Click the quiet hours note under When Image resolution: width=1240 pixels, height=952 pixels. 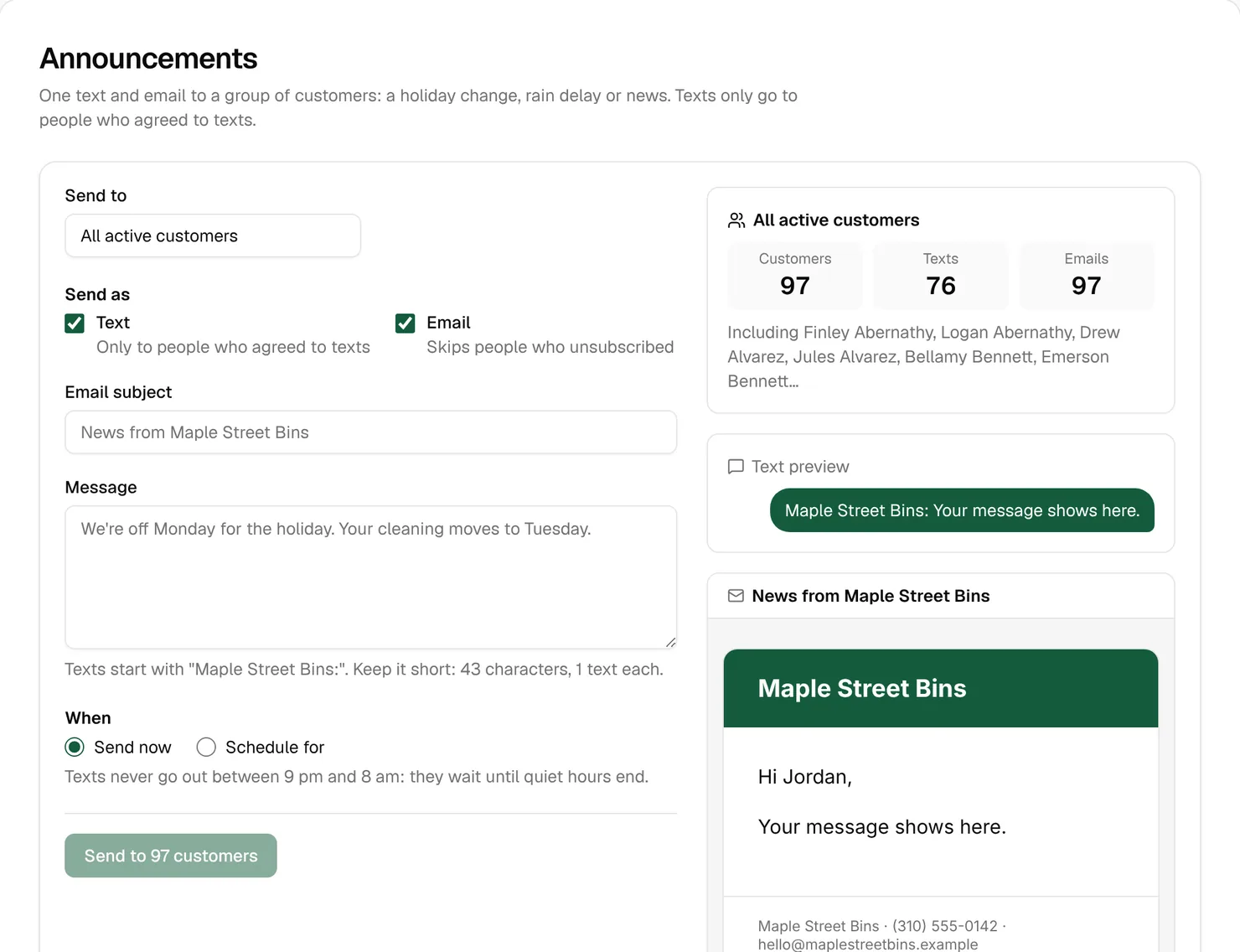[357, 777]
